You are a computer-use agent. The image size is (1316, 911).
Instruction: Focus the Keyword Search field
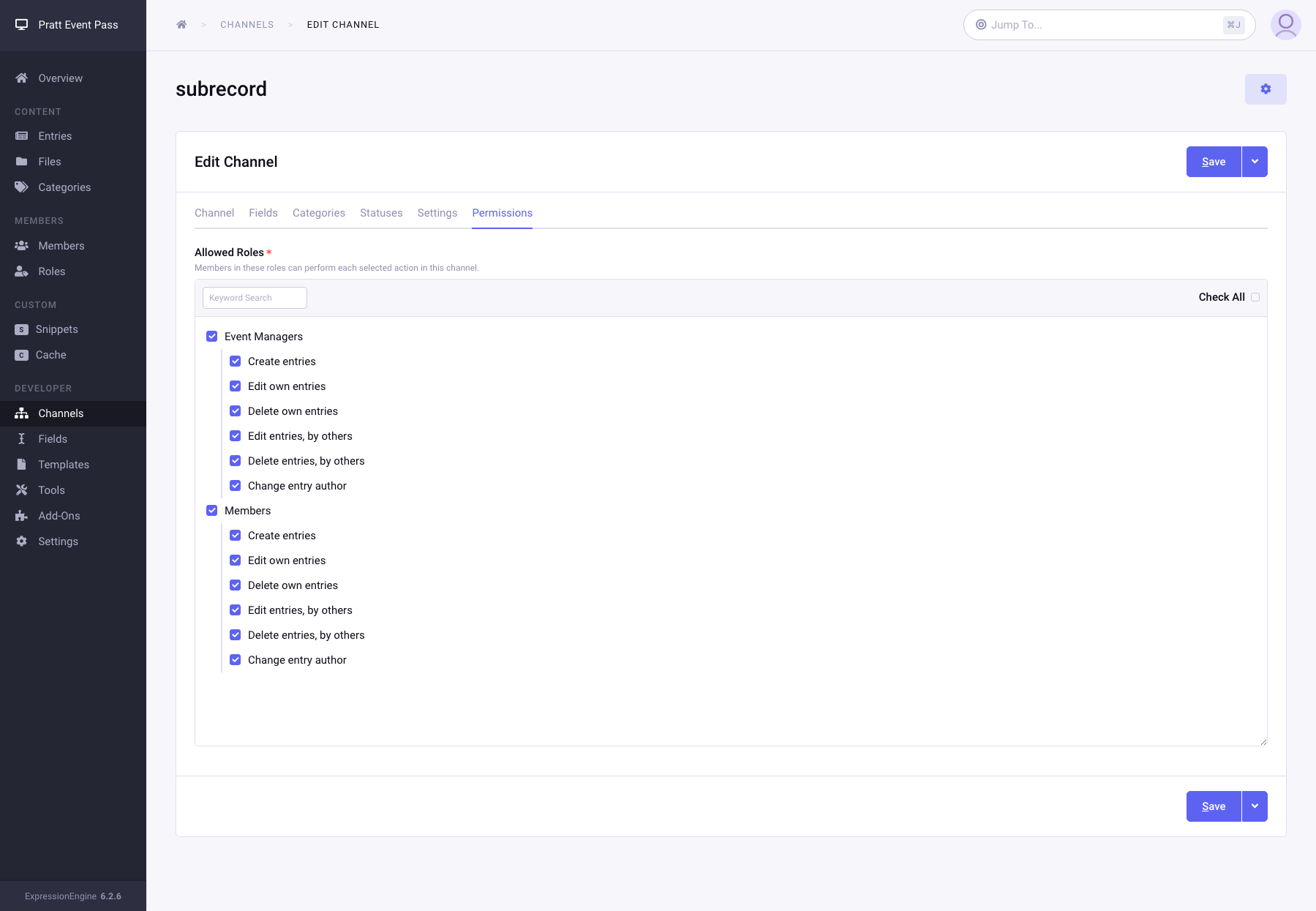[255, 298]
